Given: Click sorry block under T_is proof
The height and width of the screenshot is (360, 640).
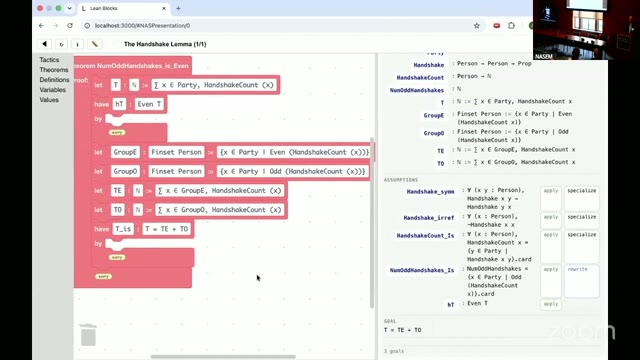Looking at the screenshot, I should pos(117,257).
